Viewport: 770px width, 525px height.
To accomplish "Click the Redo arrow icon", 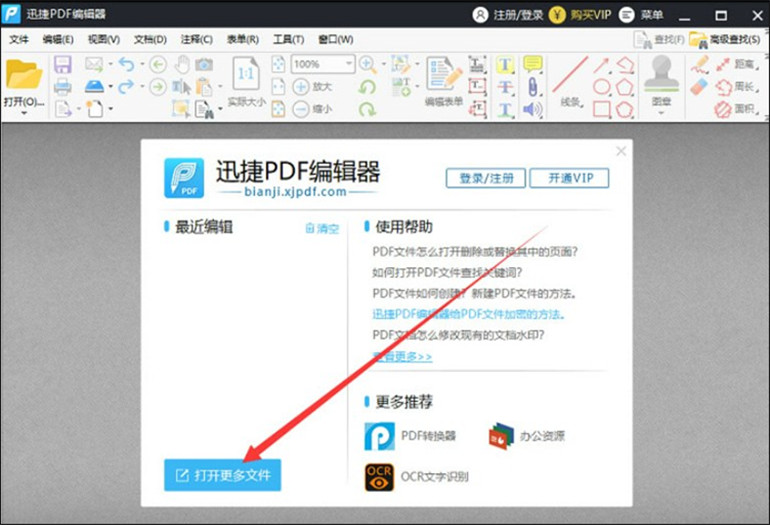I will click(x=127, y=87).
